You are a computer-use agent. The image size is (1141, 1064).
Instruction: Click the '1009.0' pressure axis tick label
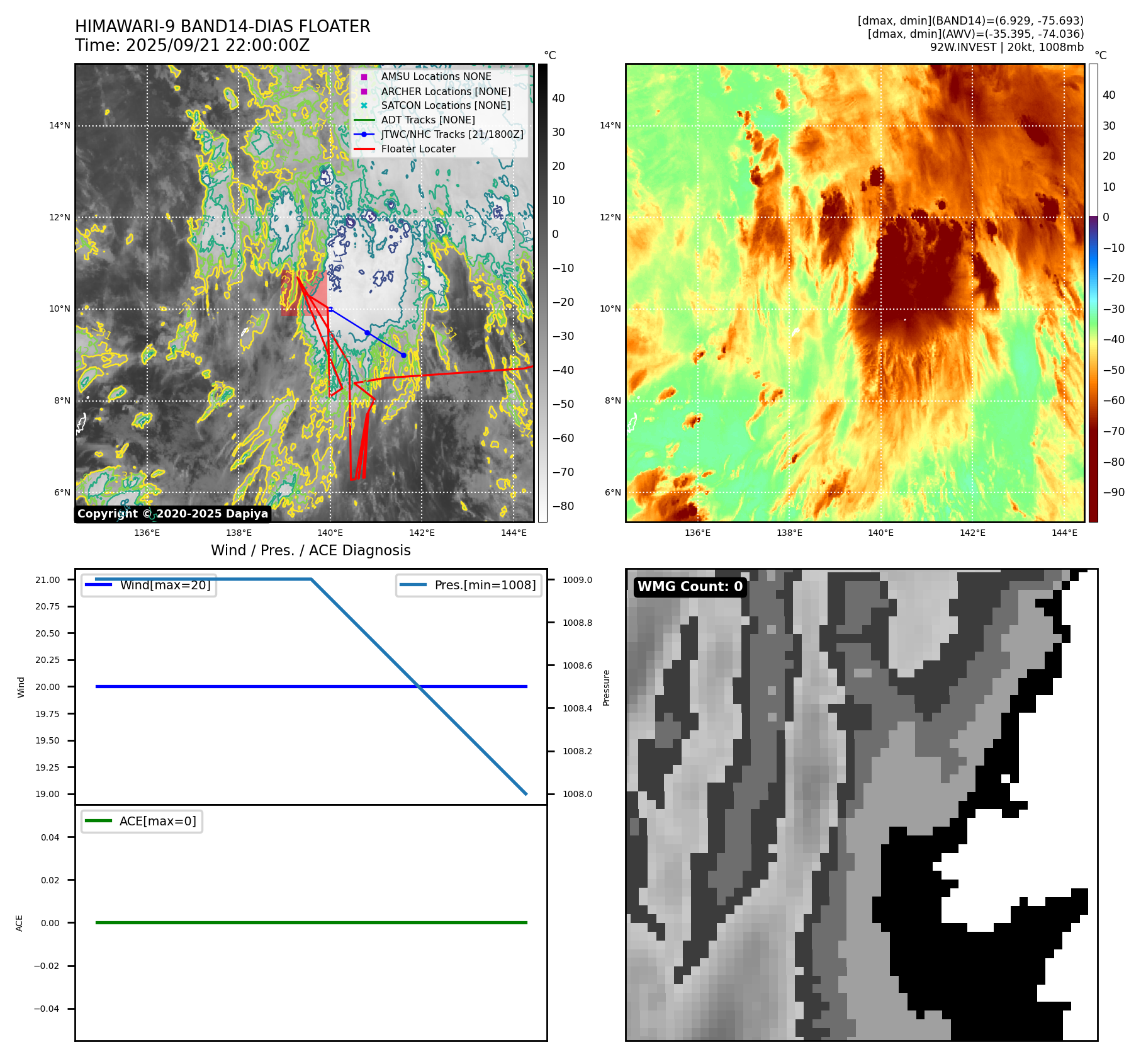[x=577, y=580]
